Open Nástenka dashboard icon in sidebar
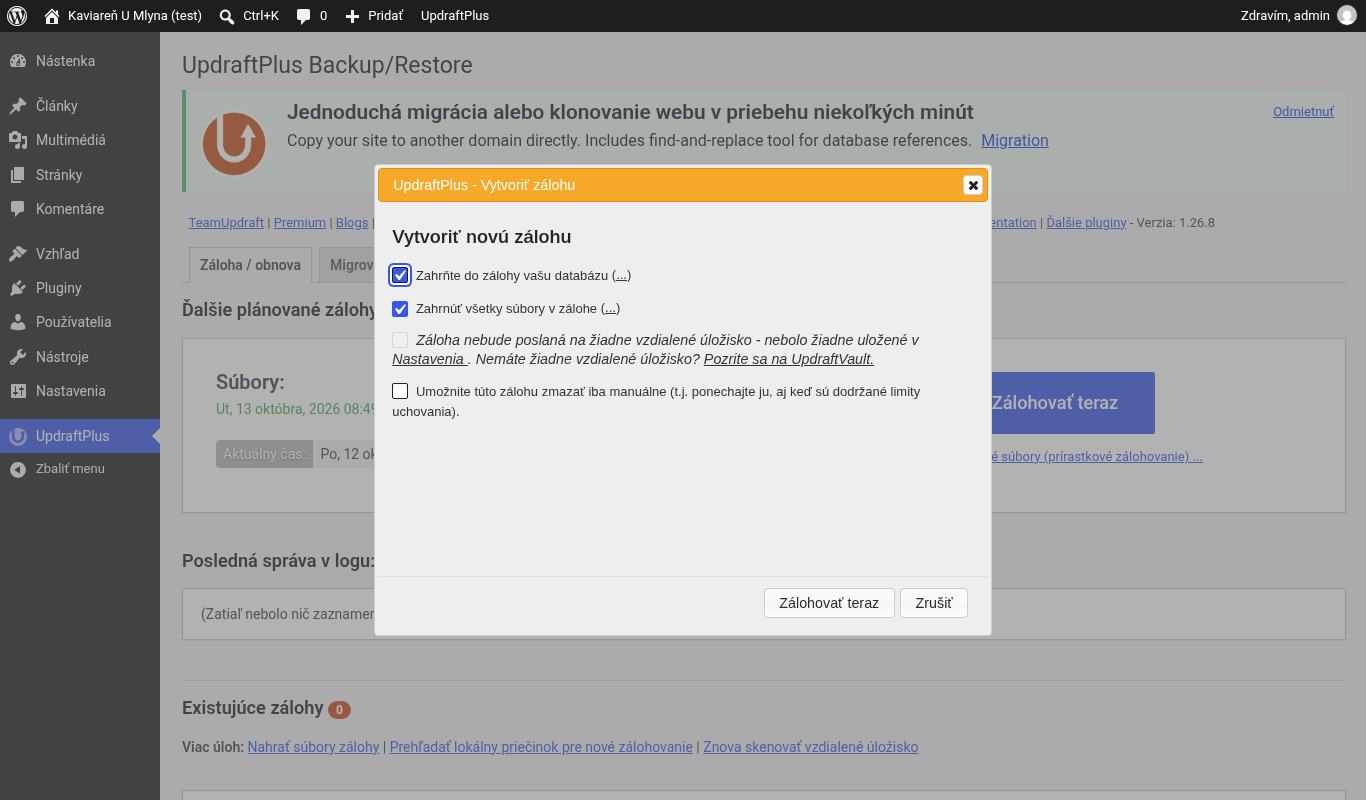 (18, 61)
